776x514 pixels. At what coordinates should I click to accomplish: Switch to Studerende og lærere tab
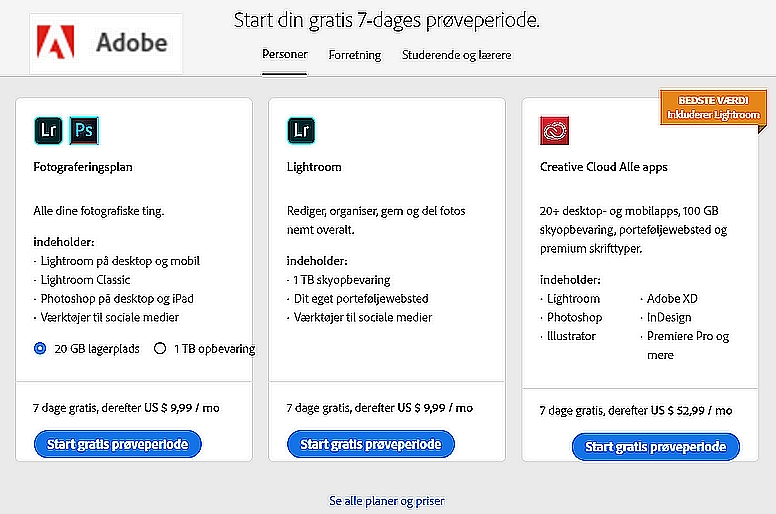click(x=456, y=55)
